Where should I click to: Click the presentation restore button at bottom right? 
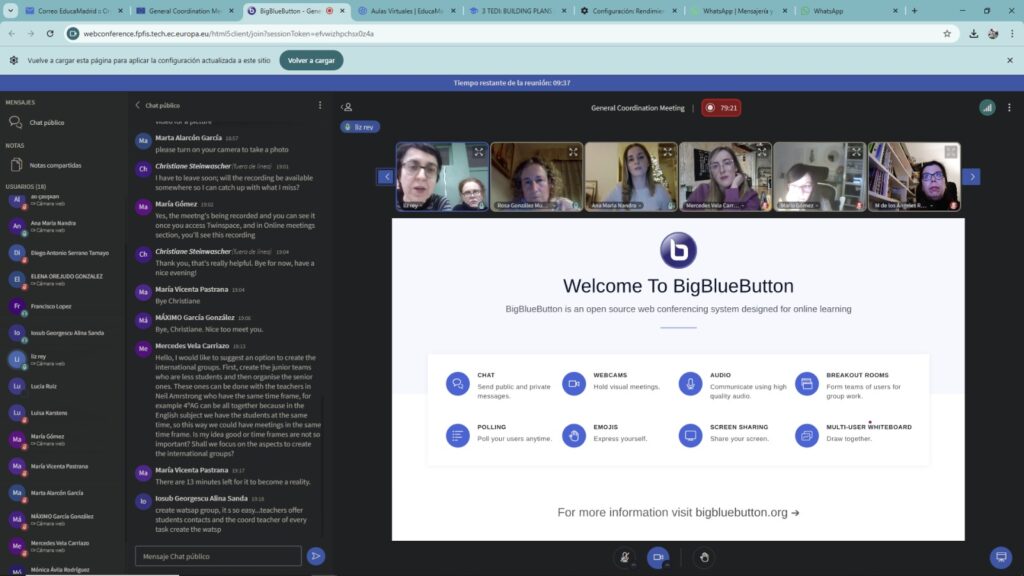999,557
